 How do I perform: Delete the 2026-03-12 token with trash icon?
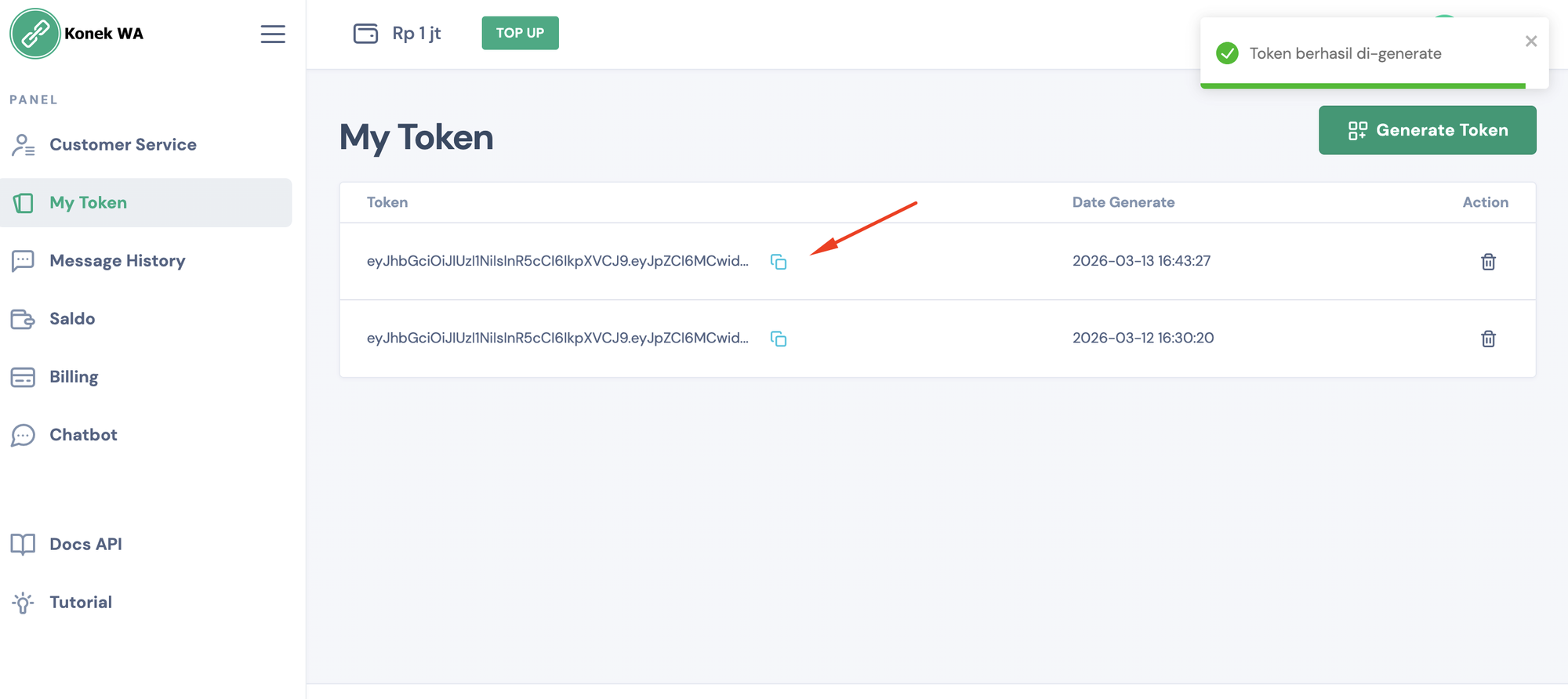click(x=1488, y=339)
